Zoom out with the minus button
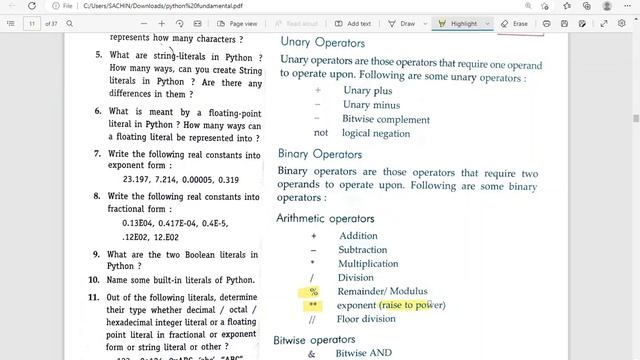640x360 pixels. coord(144,24)
